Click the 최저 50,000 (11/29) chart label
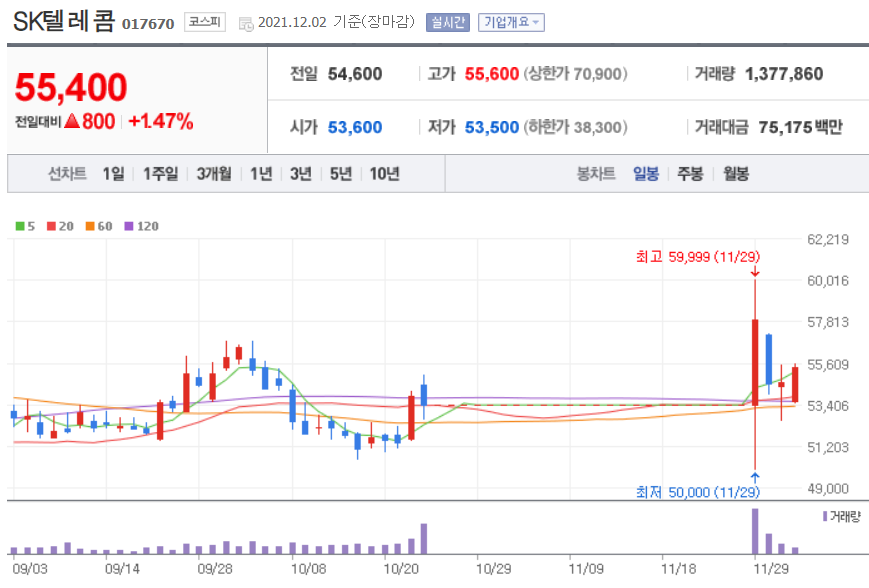 point(698,492)
